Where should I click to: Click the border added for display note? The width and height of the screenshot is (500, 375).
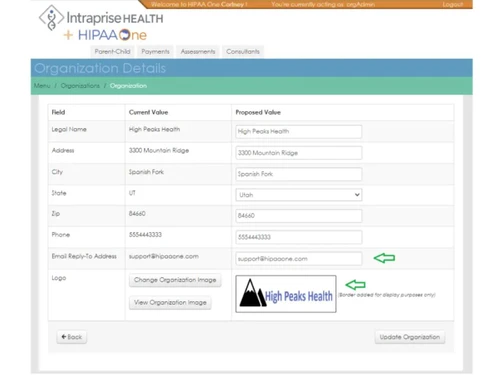pyautogui.click(x=387, y=295)
